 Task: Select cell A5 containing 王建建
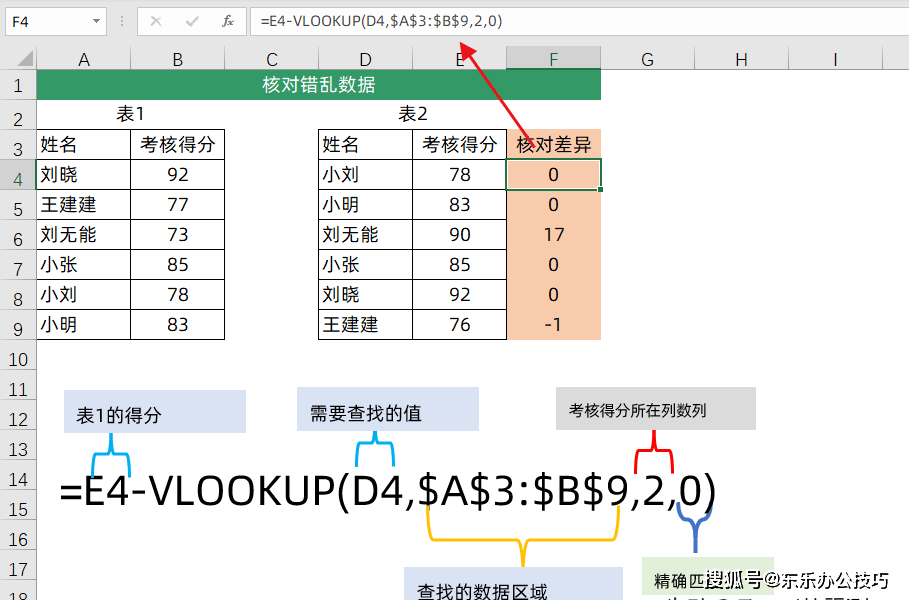[x=83, y=205]
